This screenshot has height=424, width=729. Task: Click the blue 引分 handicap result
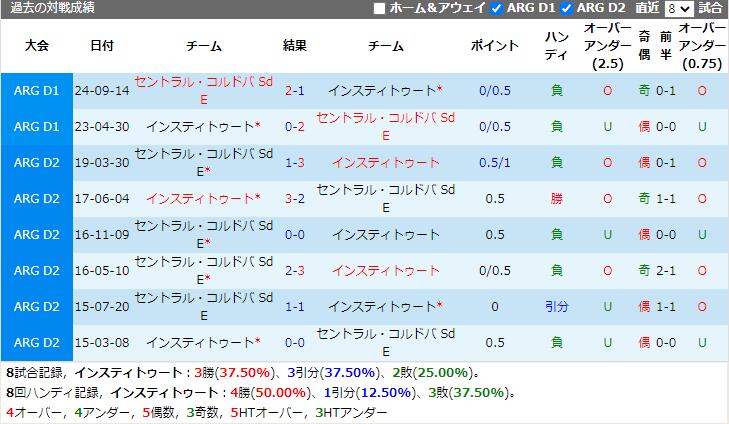coord(556,307)
